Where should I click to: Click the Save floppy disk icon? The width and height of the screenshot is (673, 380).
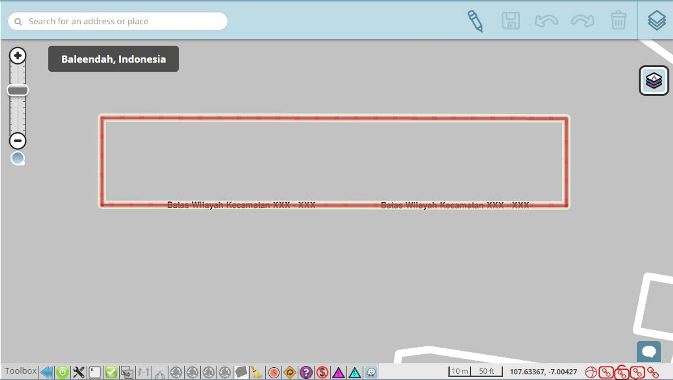(511, 21)
